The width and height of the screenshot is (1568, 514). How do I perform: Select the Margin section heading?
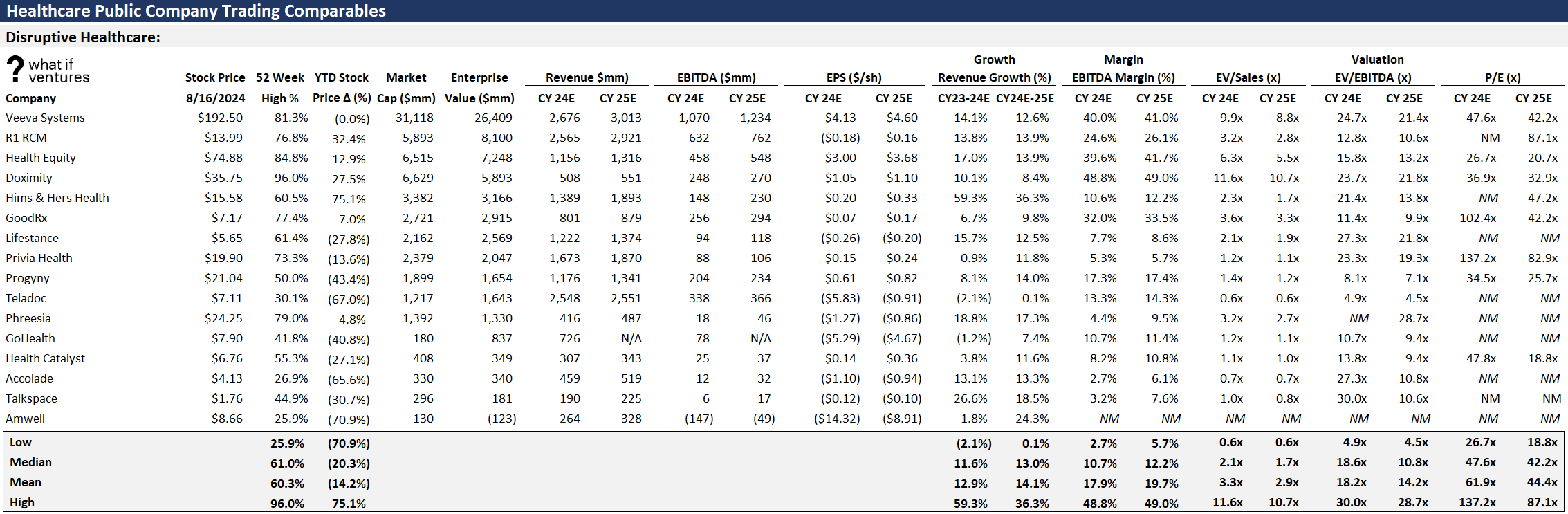1124,59
